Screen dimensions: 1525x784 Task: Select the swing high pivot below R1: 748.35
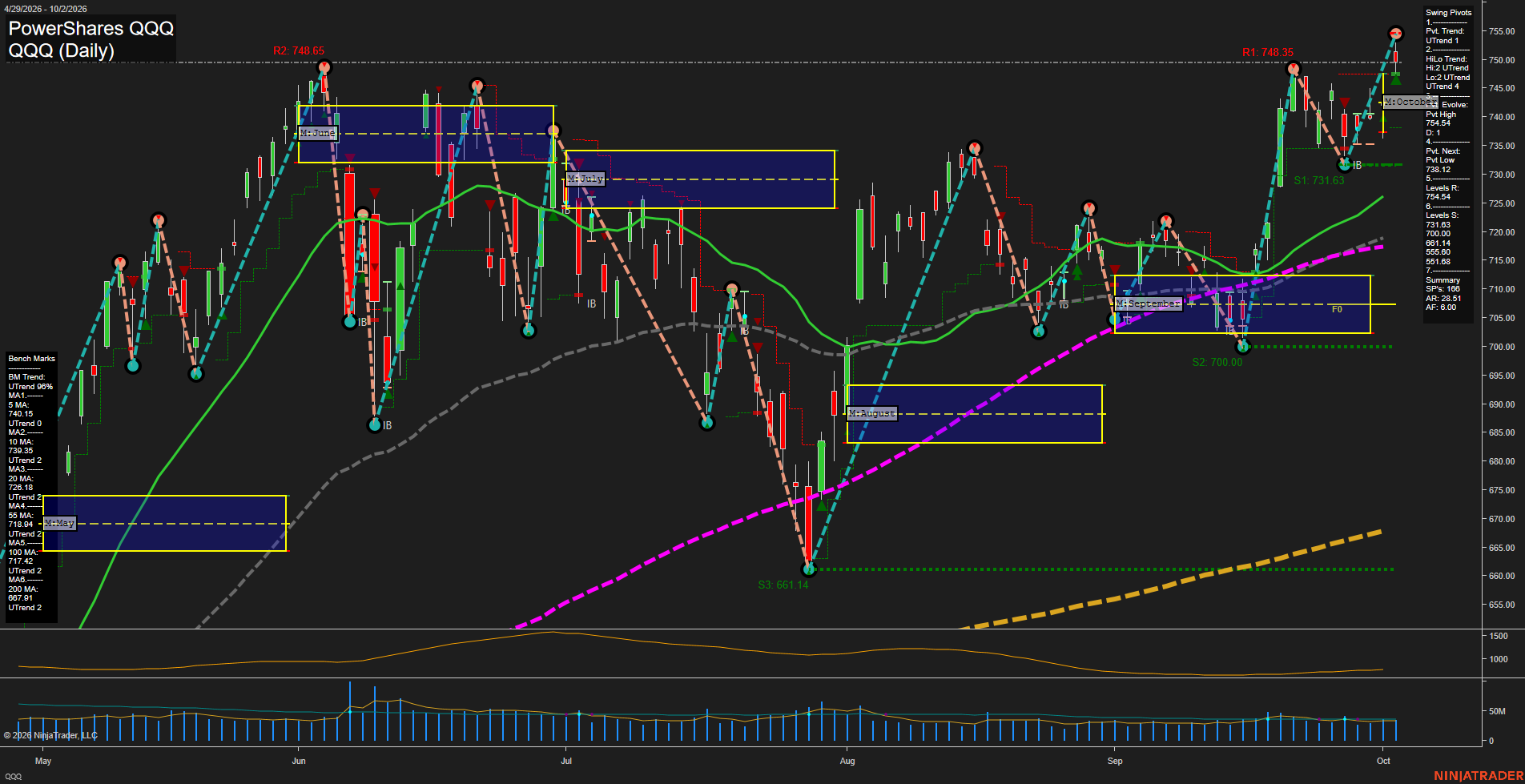coord(1294,70)
